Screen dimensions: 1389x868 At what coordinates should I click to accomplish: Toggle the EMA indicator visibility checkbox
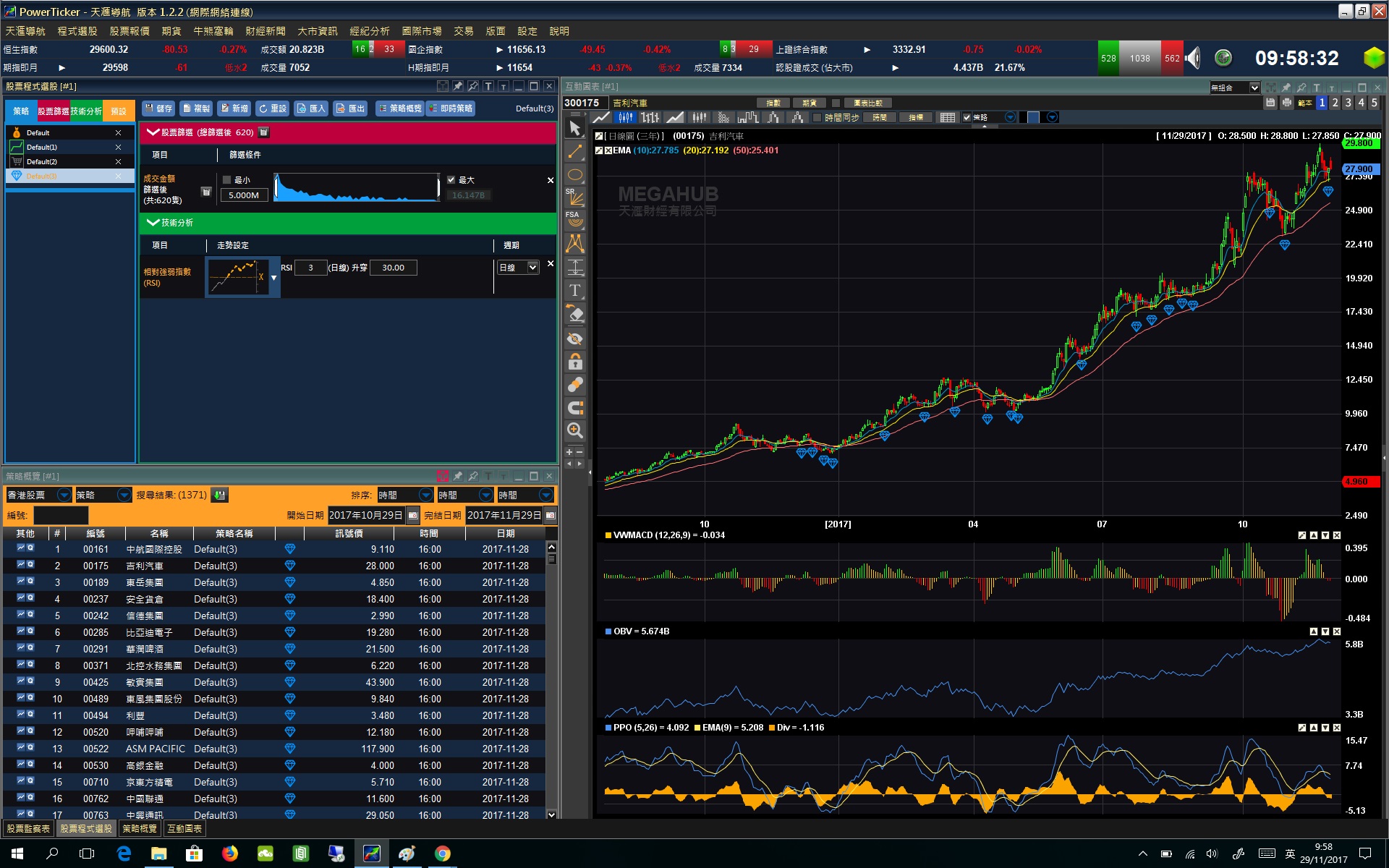[608, 150]
